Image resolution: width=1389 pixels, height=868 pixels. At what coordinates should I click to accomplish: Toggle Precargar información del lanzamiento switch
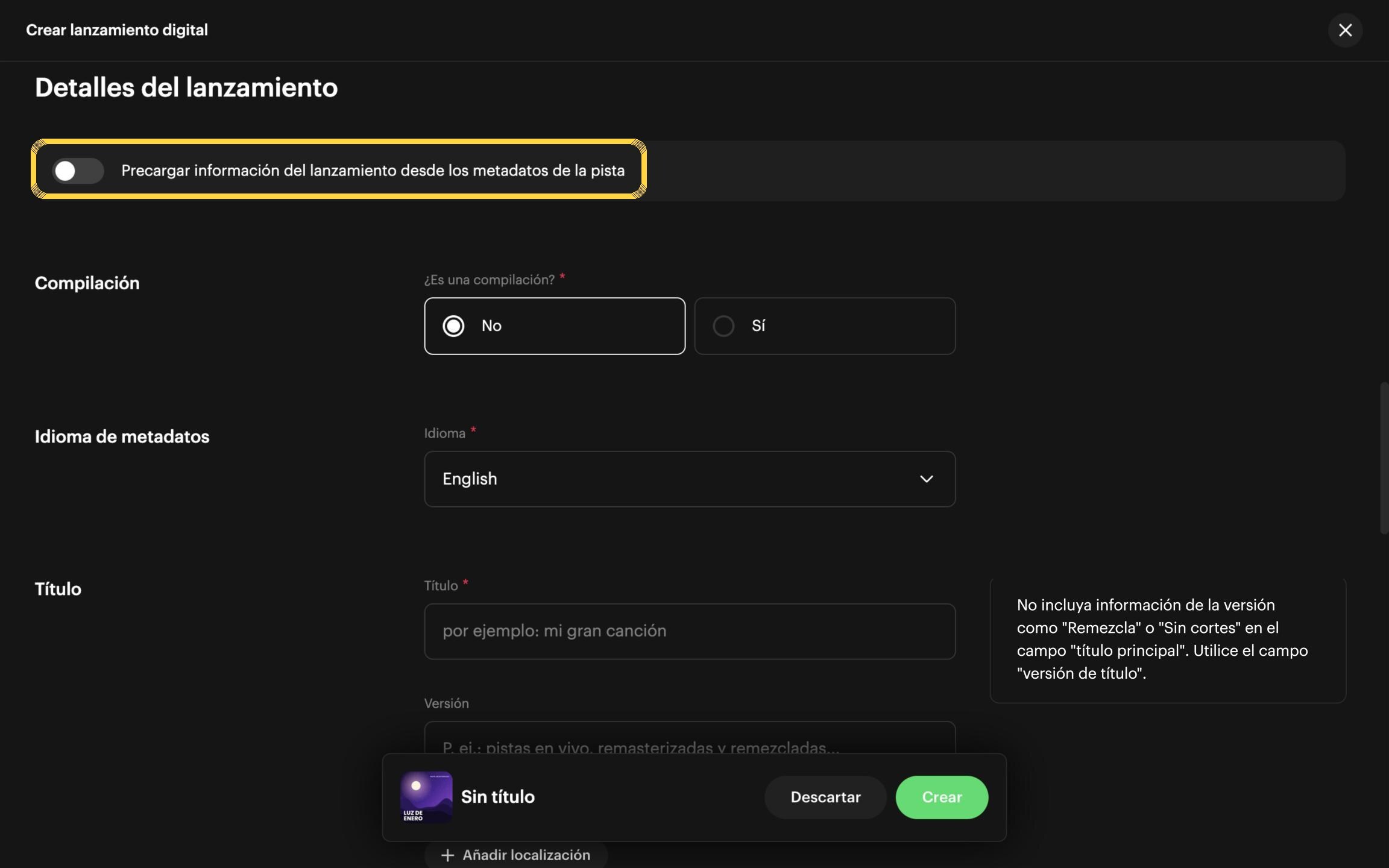coord(78,171)
